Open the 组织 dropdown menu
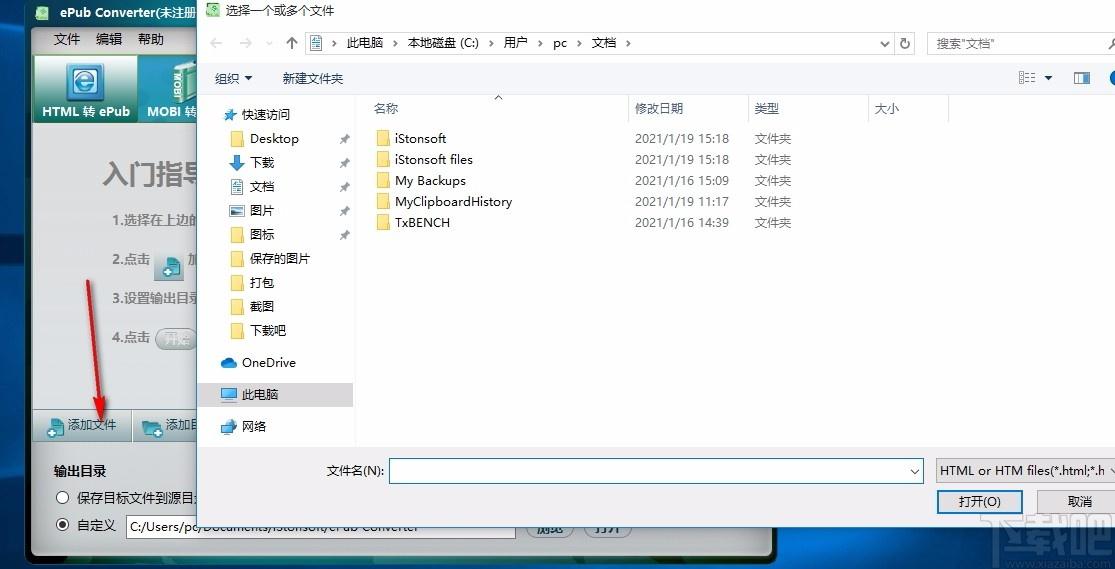The height and width of the screenshot is (569, 1115). (234, 78)
